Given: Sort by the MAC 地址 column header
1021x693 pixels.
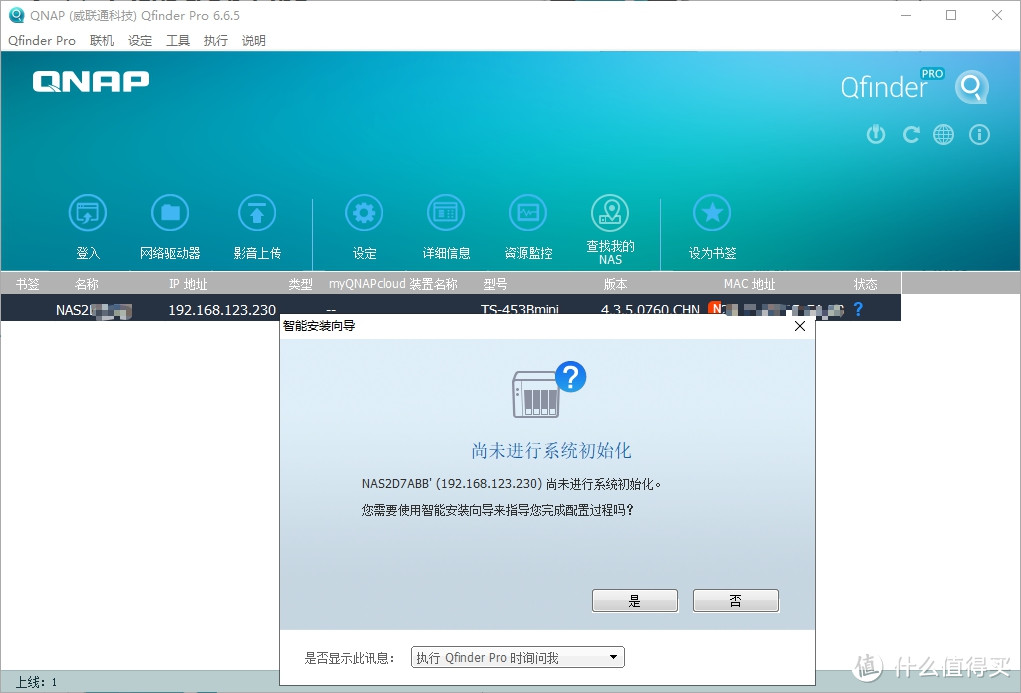Looking at the screenshot, I should 749,284.
